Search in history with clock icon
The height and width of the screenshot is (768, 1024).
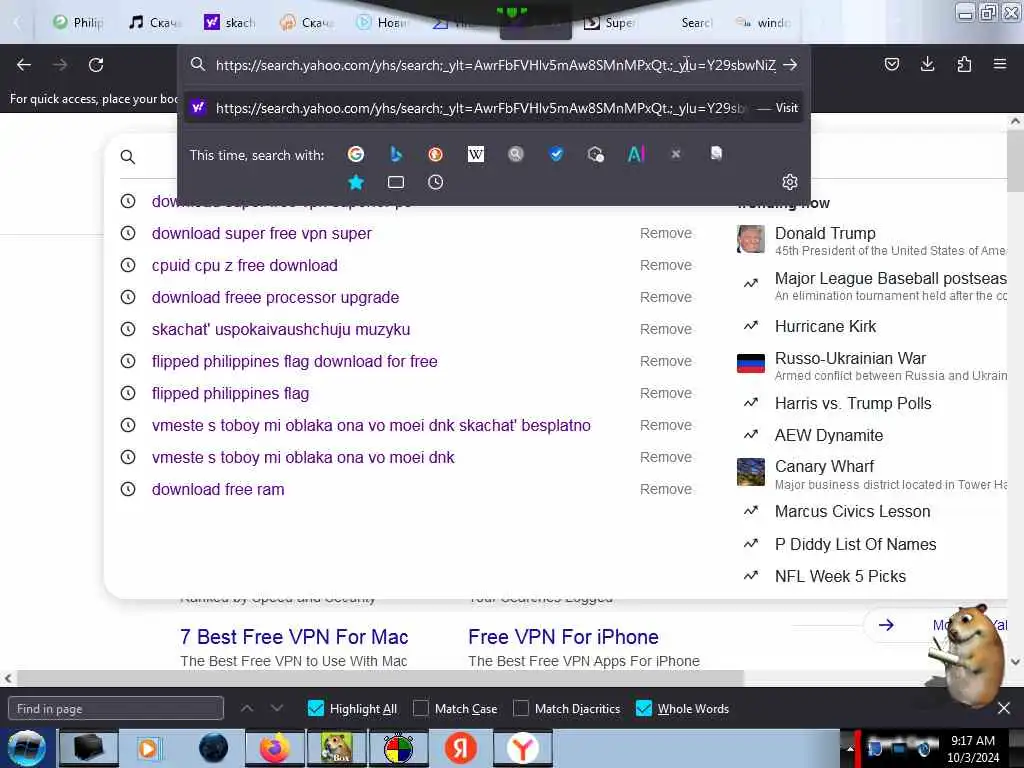(x=436, y=182)
